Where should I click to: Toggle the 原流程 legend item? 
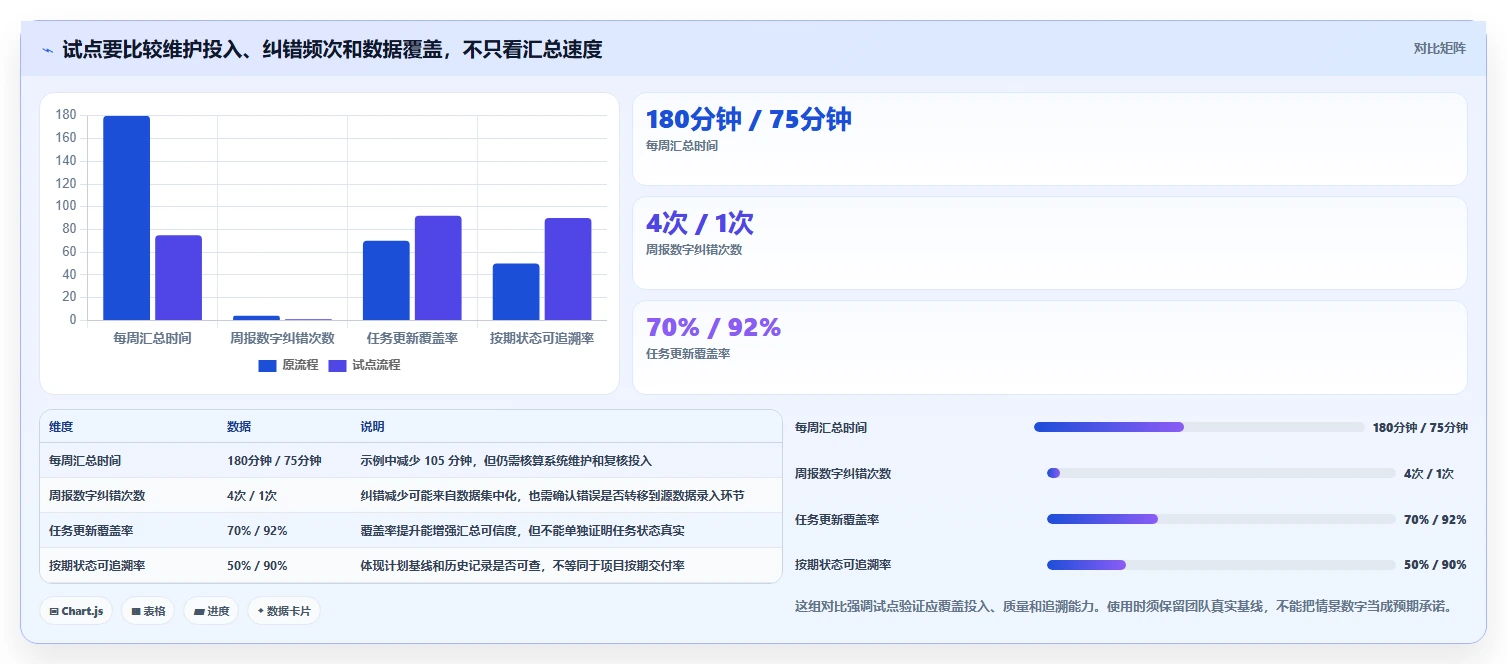(x=288, y=365)
